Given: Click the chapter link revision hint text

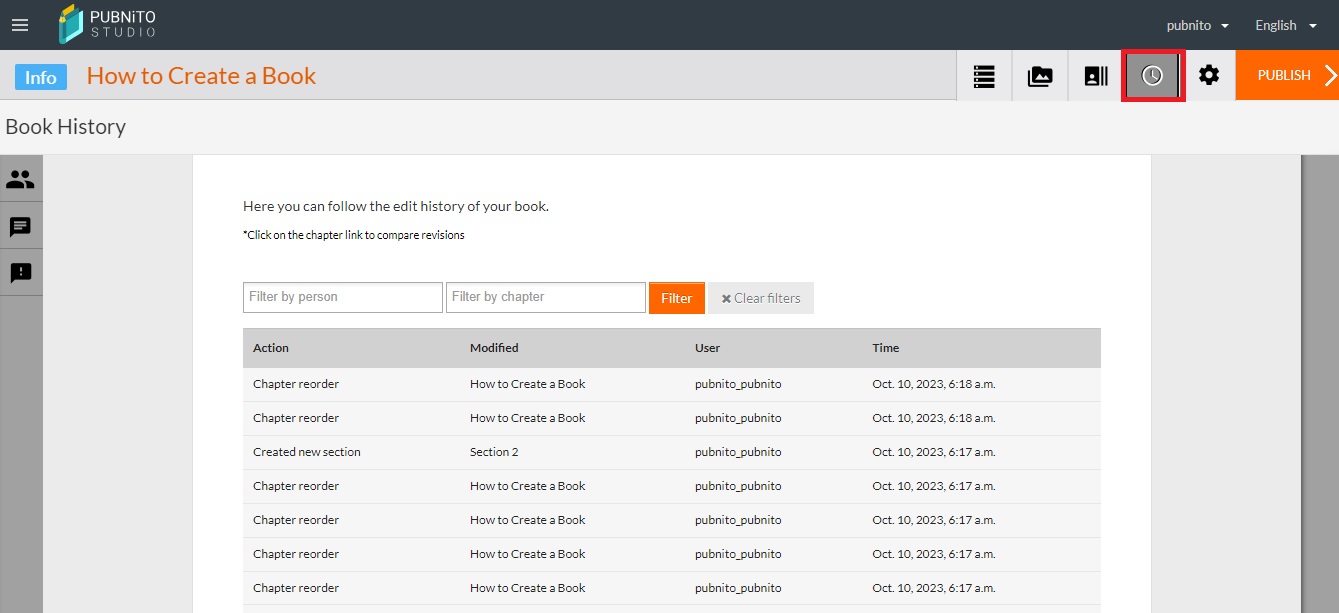Looking at the screenshot, I should (x=354, y=235).
